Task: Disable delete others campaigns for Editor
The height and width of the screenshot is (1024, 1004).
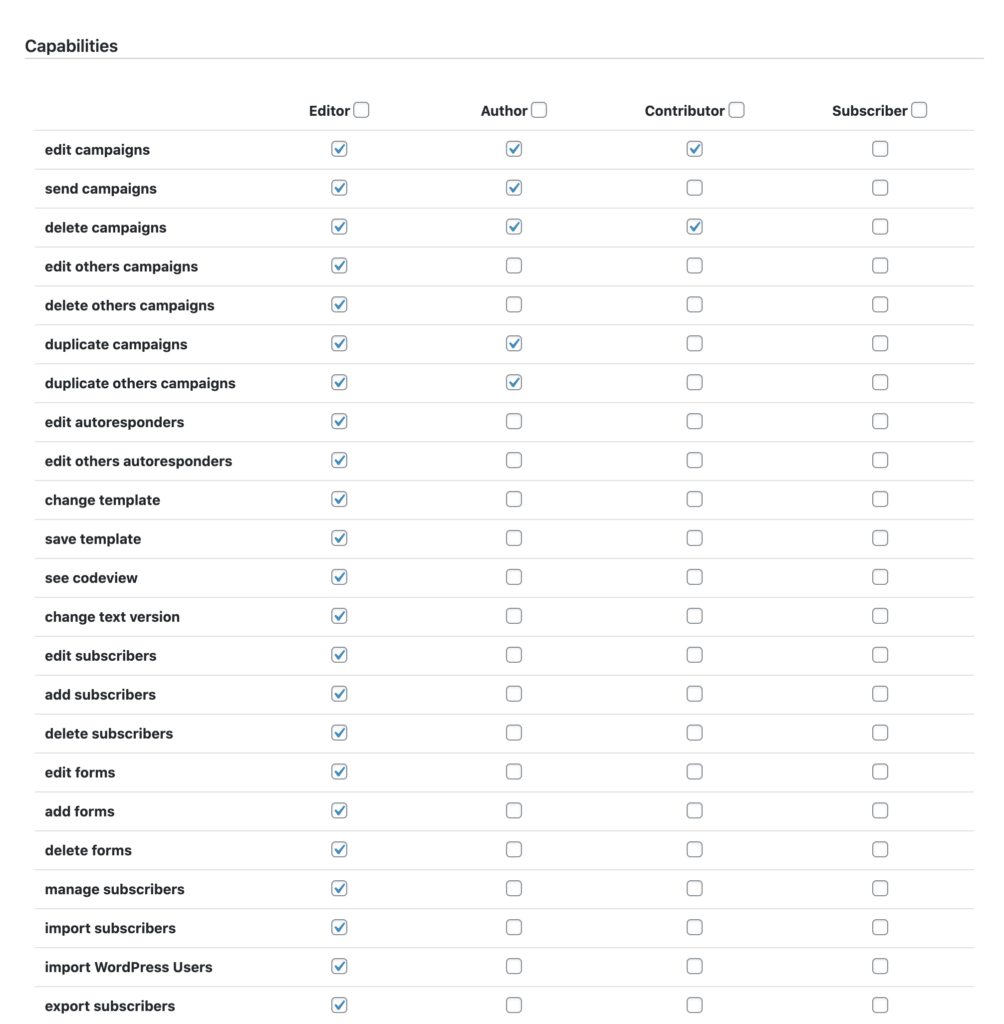Action: click(339, 304)
